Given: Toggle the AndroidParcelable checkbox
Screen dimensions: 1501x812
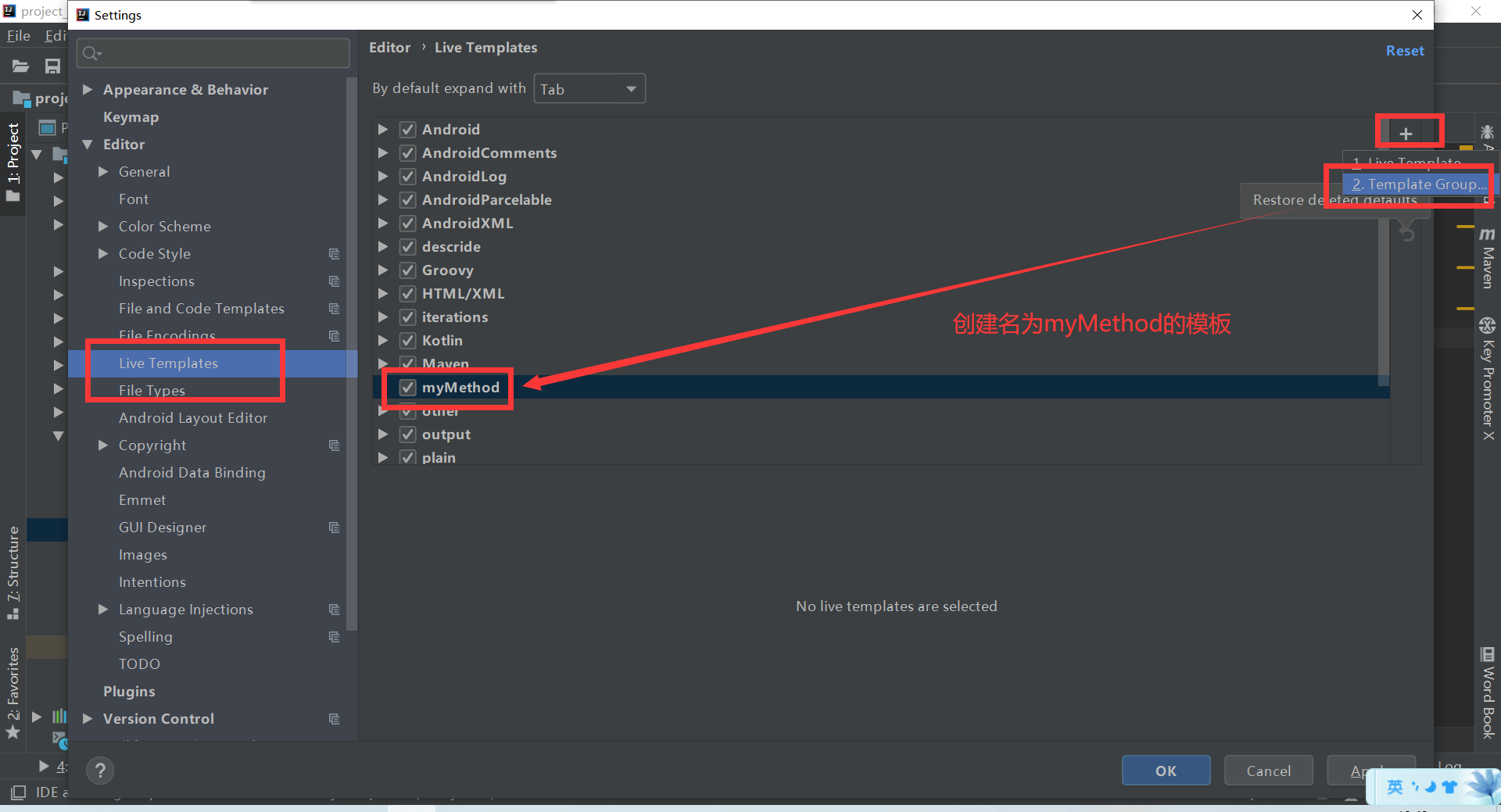Looking at the screenshot, I should click(x=407, y=200).
